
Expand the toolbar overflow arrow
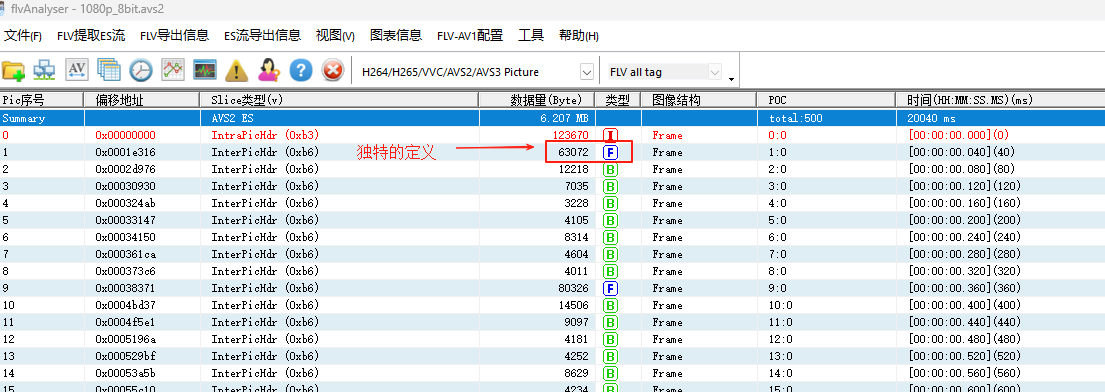tap(731, 79)
